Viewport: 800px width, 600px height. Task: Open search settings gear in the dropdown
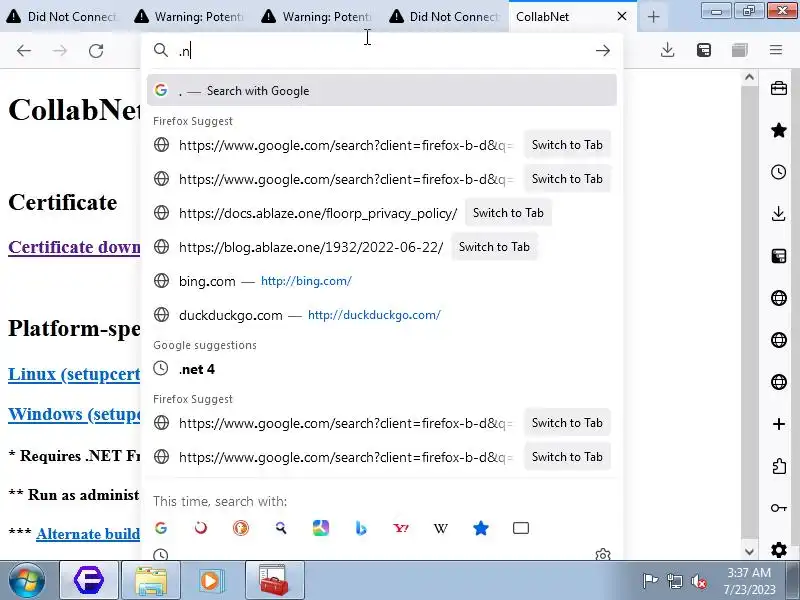tap(603, 554)
